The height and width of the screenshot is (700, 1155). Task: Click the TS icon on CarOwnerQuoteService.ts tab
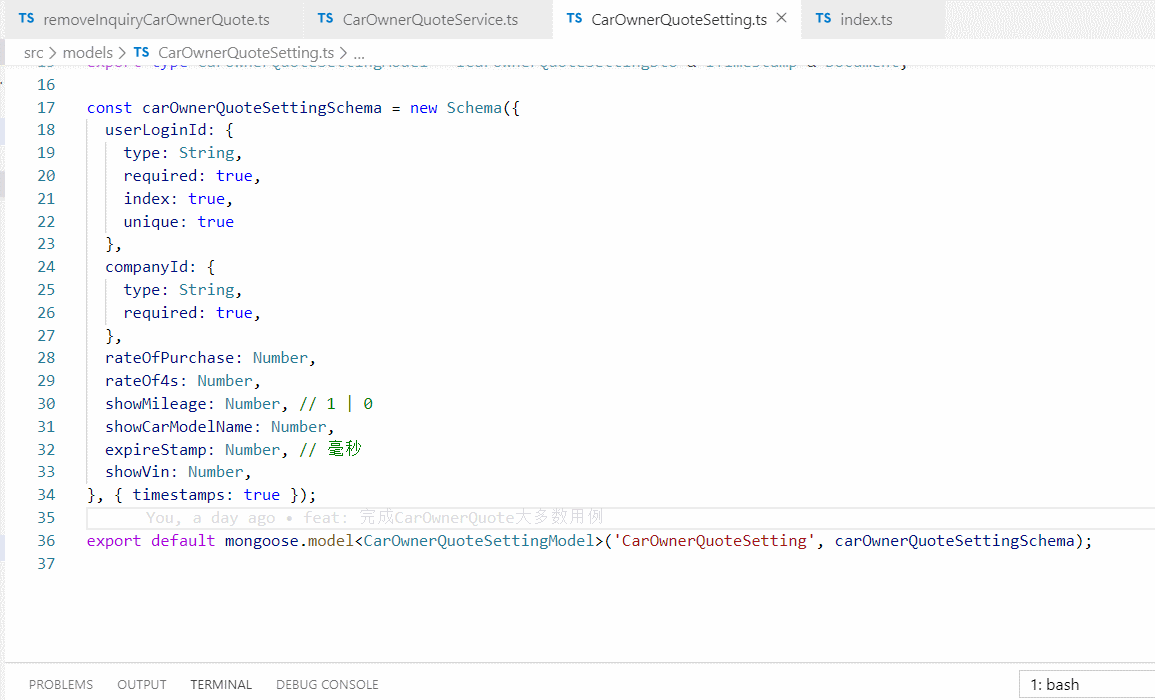pos(327,18)
